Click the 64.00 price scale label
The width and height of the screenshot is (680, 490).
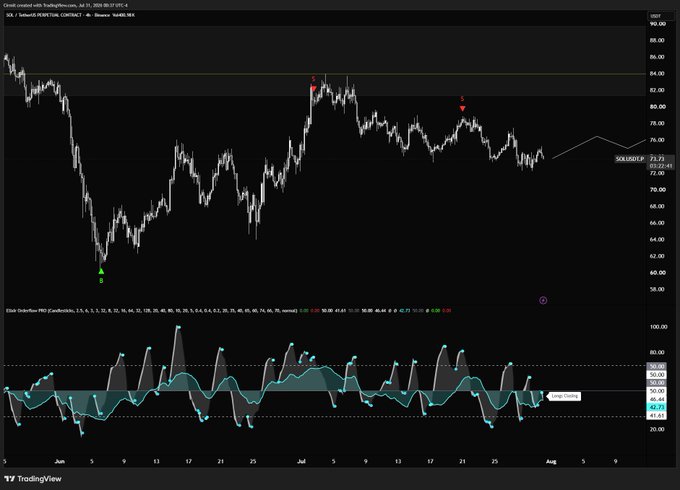coord(657,239)
